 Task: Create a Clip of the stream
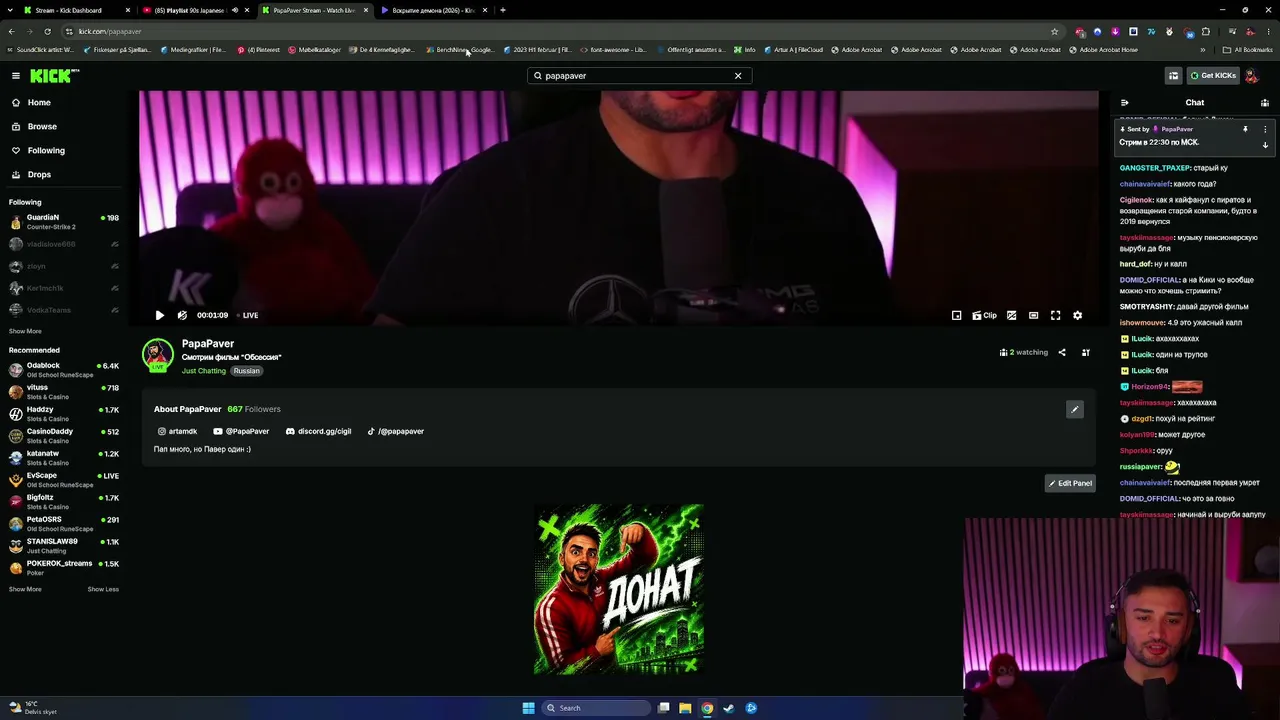984,315
